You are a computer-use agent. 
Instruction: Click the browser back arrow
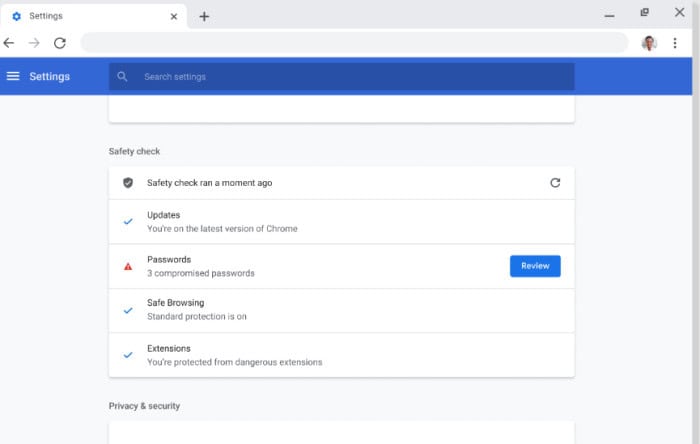coord(9,43)
